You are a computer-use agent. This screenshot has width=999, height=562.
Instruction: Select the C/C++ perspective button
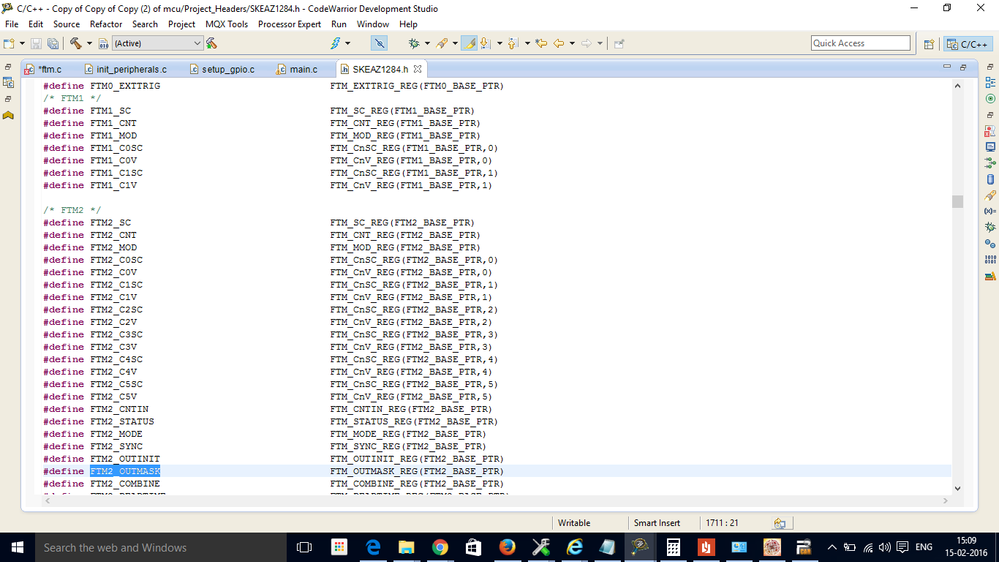point(967,44)
